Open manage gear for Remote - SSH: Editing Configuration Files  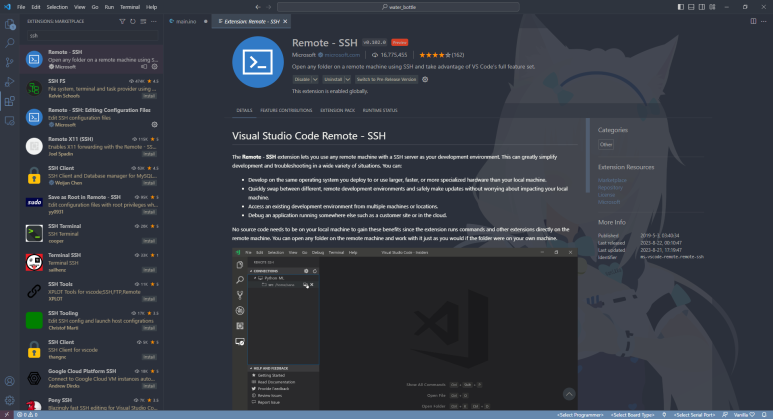(x=154, y=125)
